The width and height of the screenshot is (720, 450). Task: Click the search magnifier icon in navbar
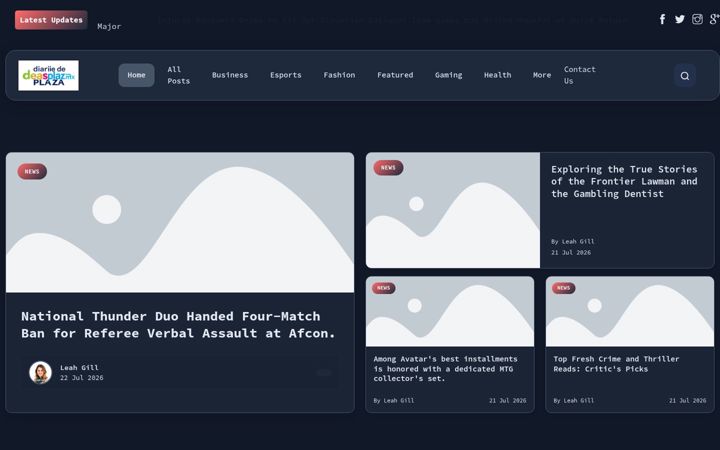pyautogui.click(x=685, y=76)
